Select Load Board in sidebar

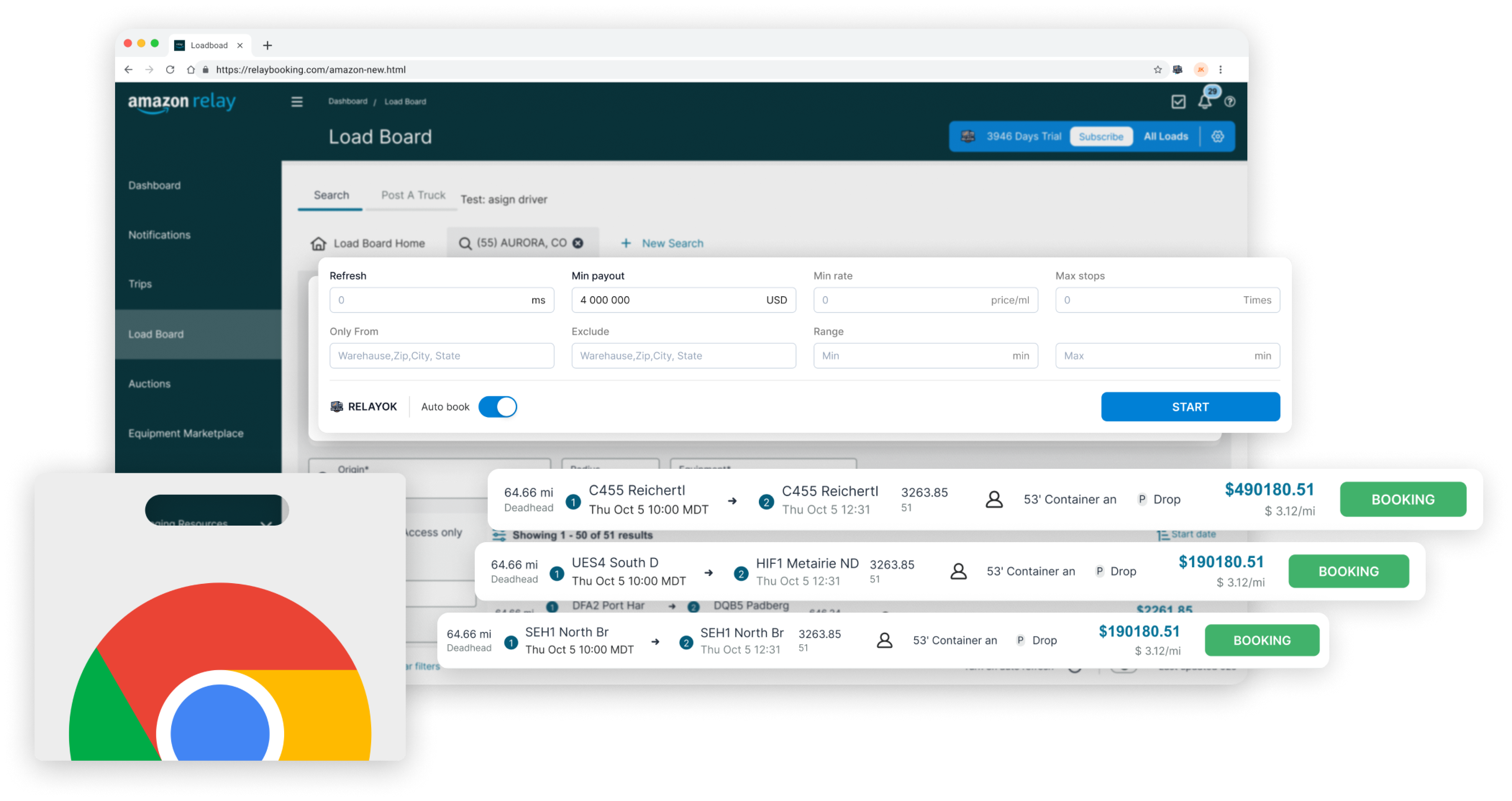(199, 334)
